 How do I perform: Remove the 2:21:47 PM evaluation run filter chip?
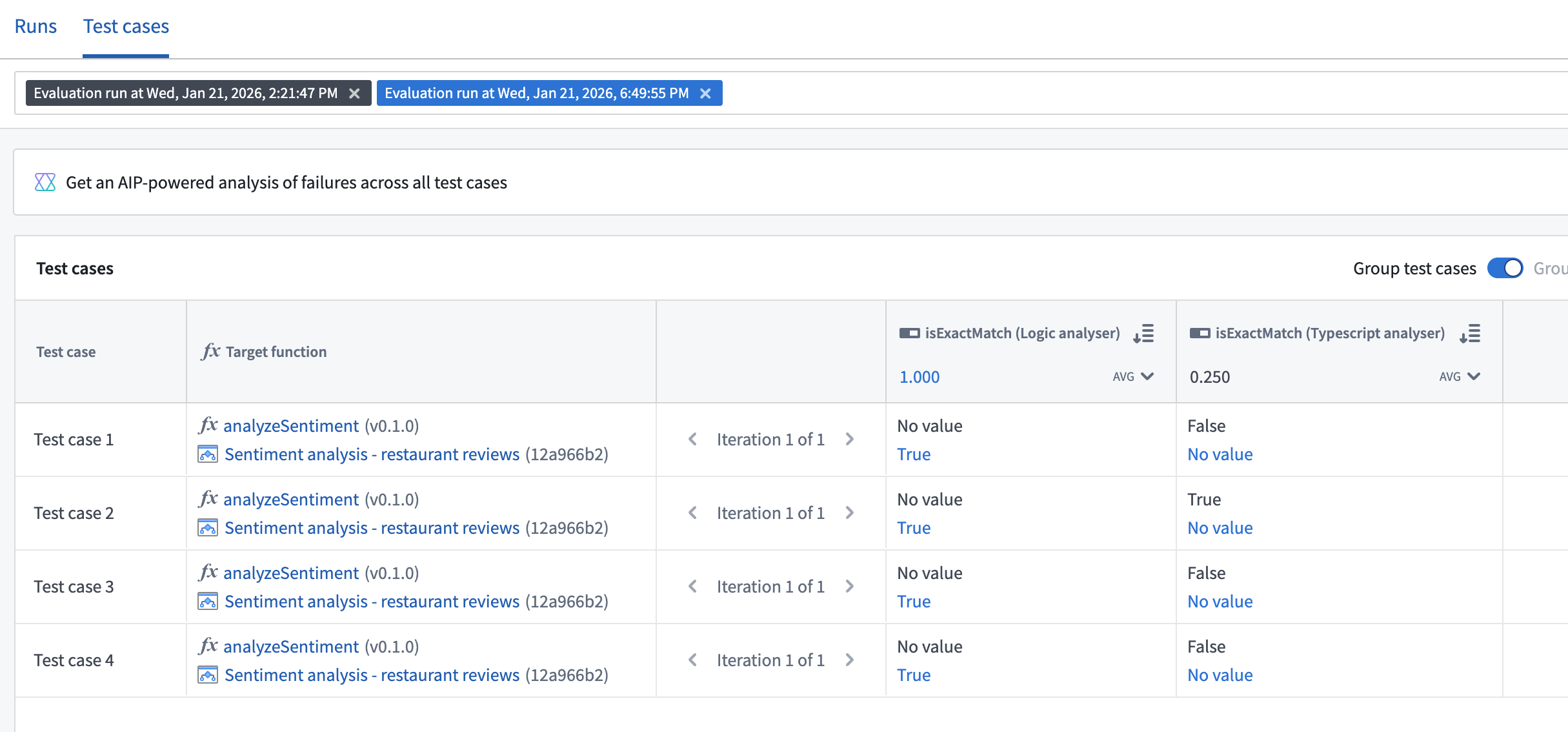pyautogui.click(x=354, y=93)
